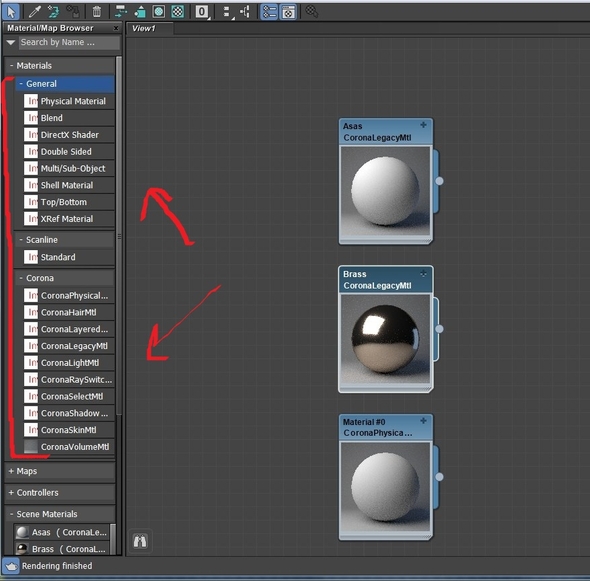Toggle the Material/Map Browser panel button
The image size is (590, 581).
click(x=269, y=12)
